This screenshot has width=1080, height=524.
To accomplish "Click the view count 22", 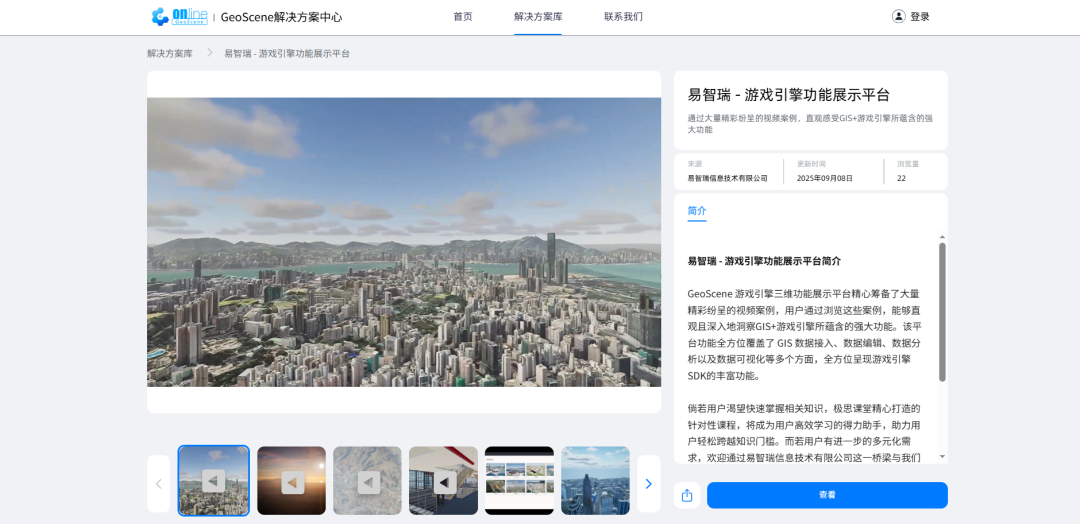I will (901, 178).
